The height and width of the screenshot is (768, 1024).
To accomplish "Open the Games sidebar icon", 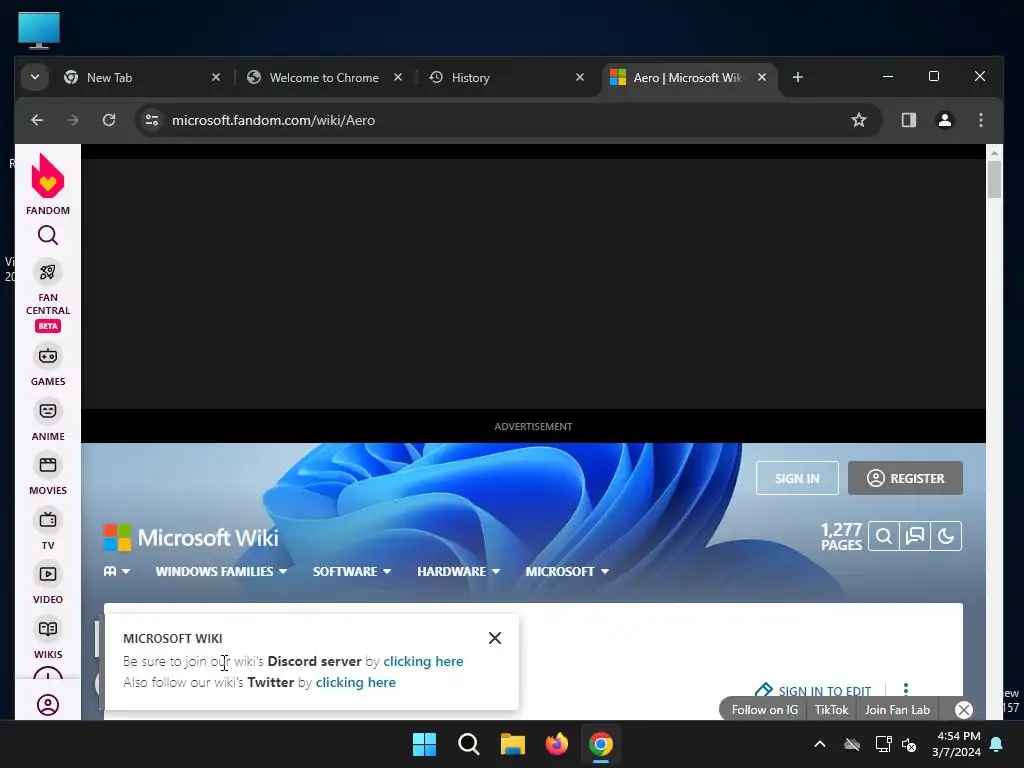I will coord(48,357).
